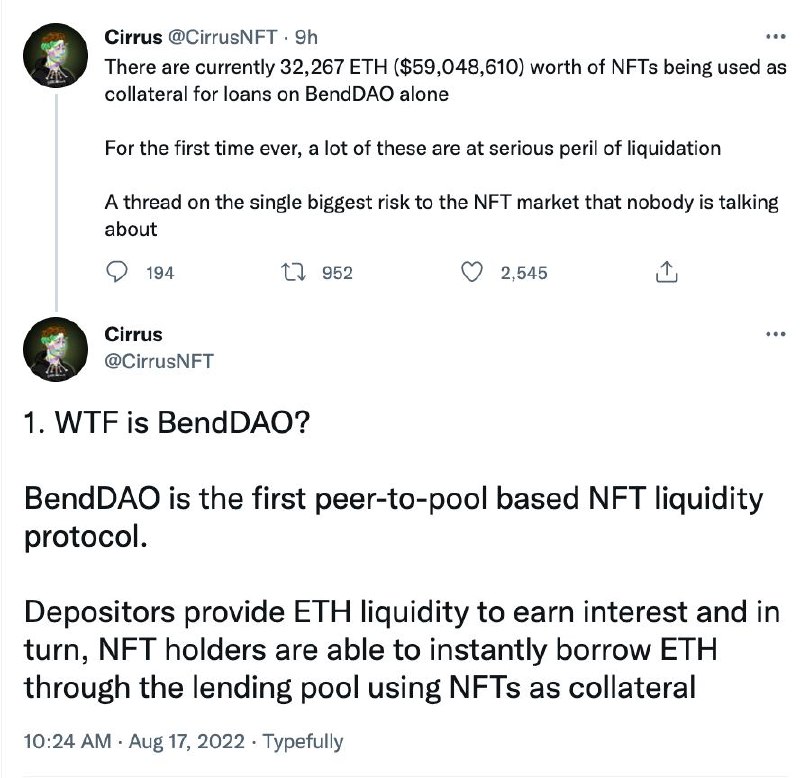Click the @CirrusNFT handle in first tweet header
The image size is (800, 778).
pyautogui.click(x=222, y=37)
